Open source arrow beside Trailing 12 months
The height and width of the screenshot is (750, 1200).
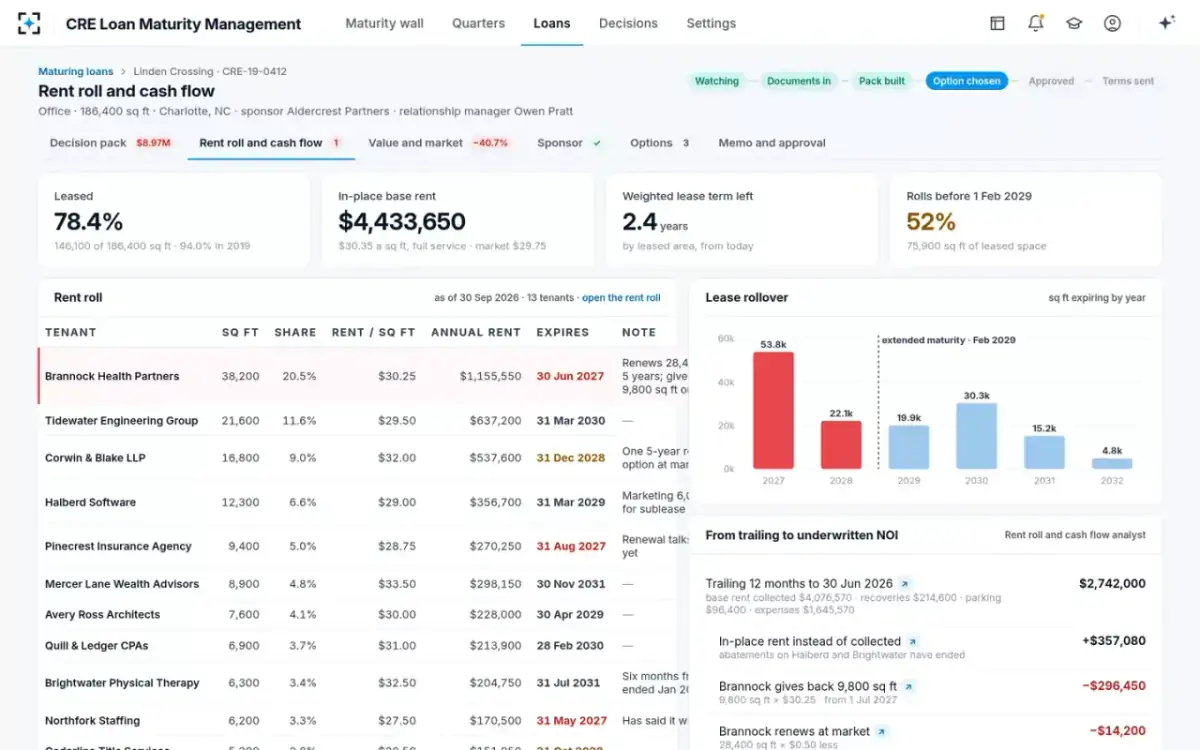pos(905,584)
